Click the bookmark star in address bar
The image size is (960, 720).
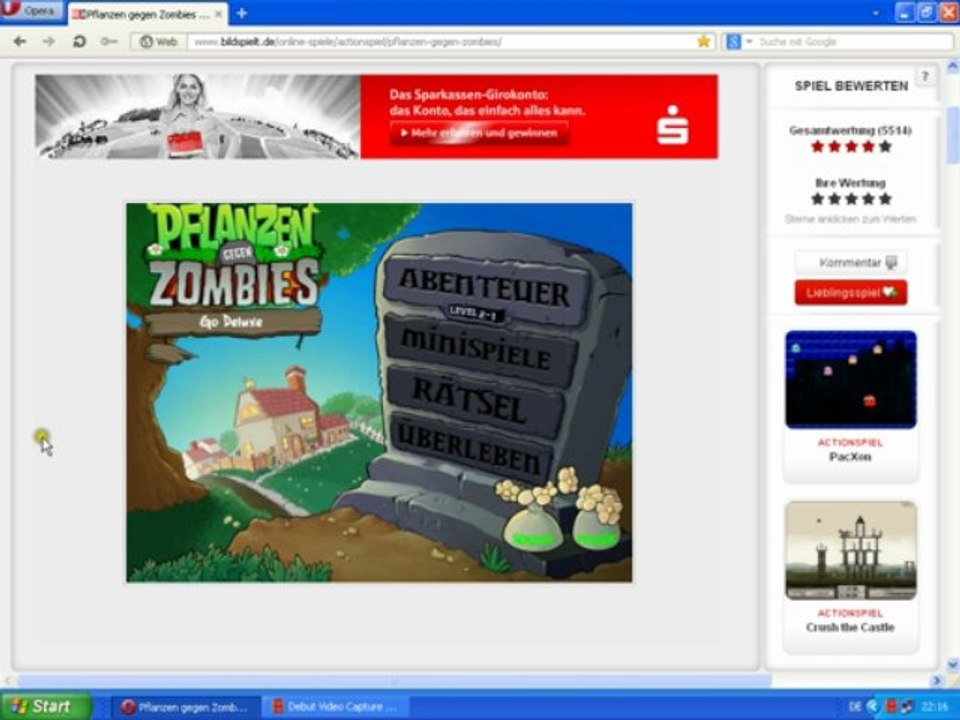click(703, 42)
